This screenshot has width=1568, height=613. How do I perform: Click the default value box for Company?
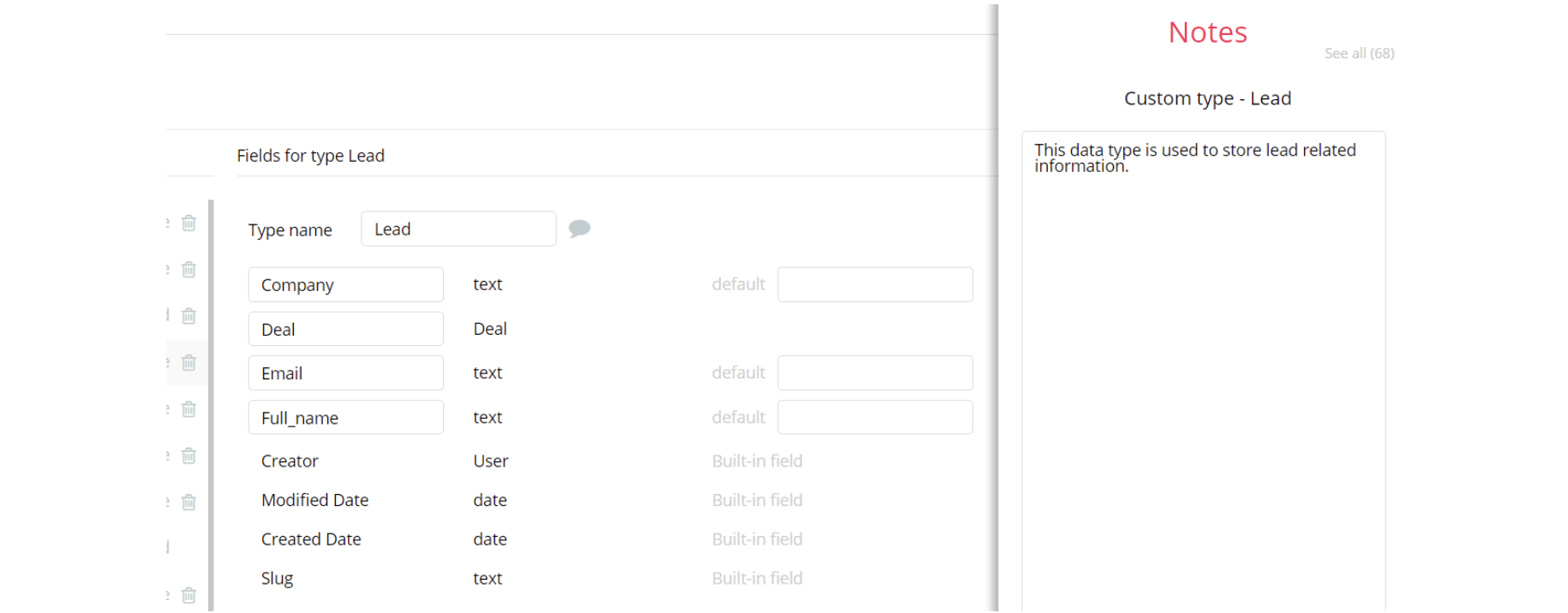click(875, 284)
